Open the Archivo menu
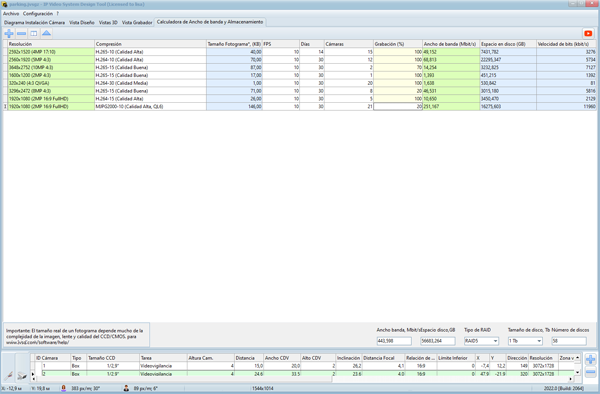Screen dimensions: 600x394 tap(11, 13)
